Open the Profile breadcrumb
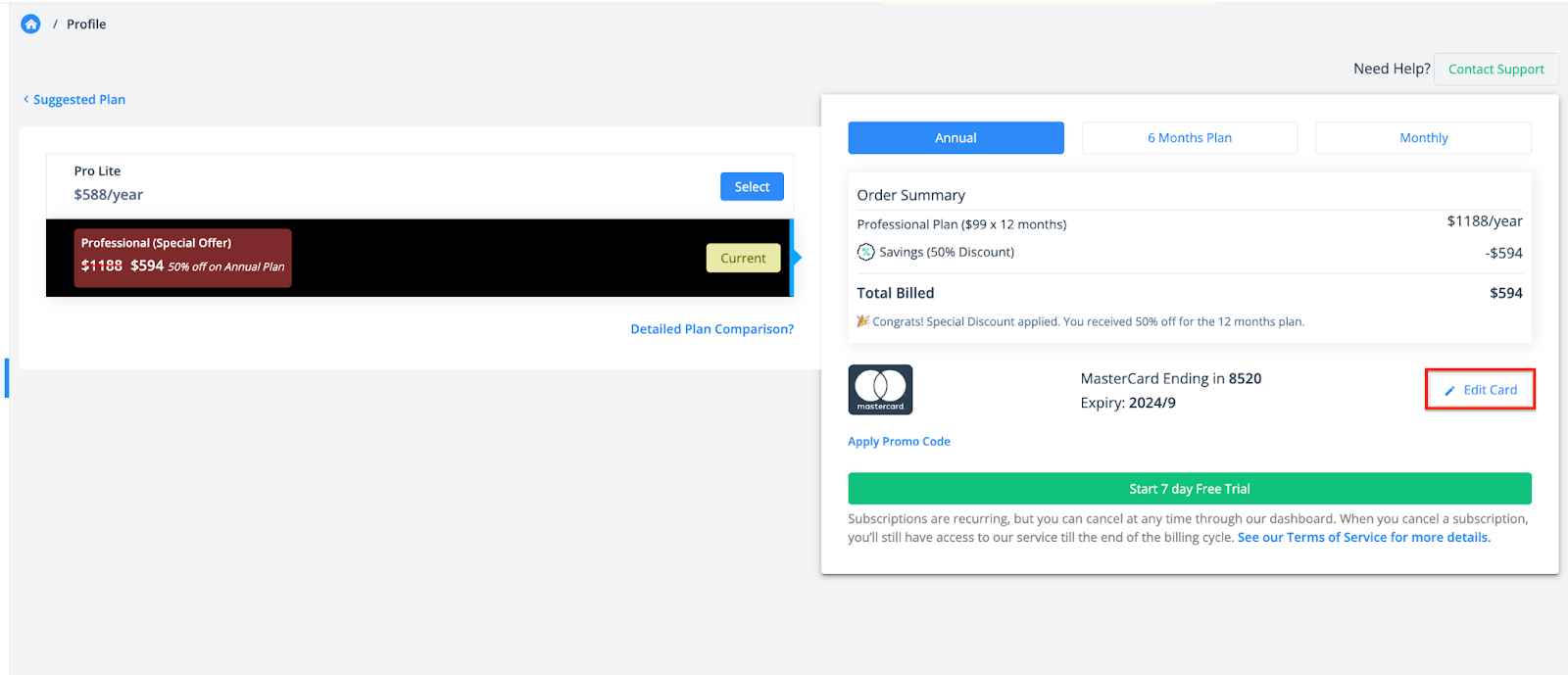This screenshot has height=675, width=1568. tap(86, 24)
